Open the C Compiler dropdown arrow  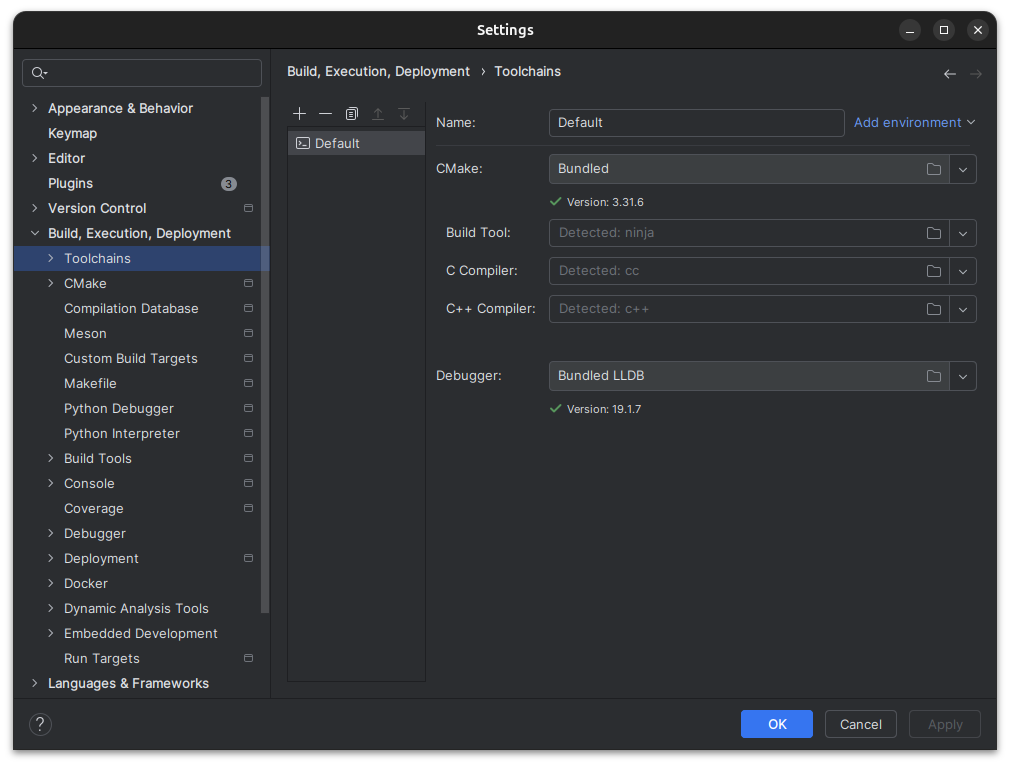(962, 271)
